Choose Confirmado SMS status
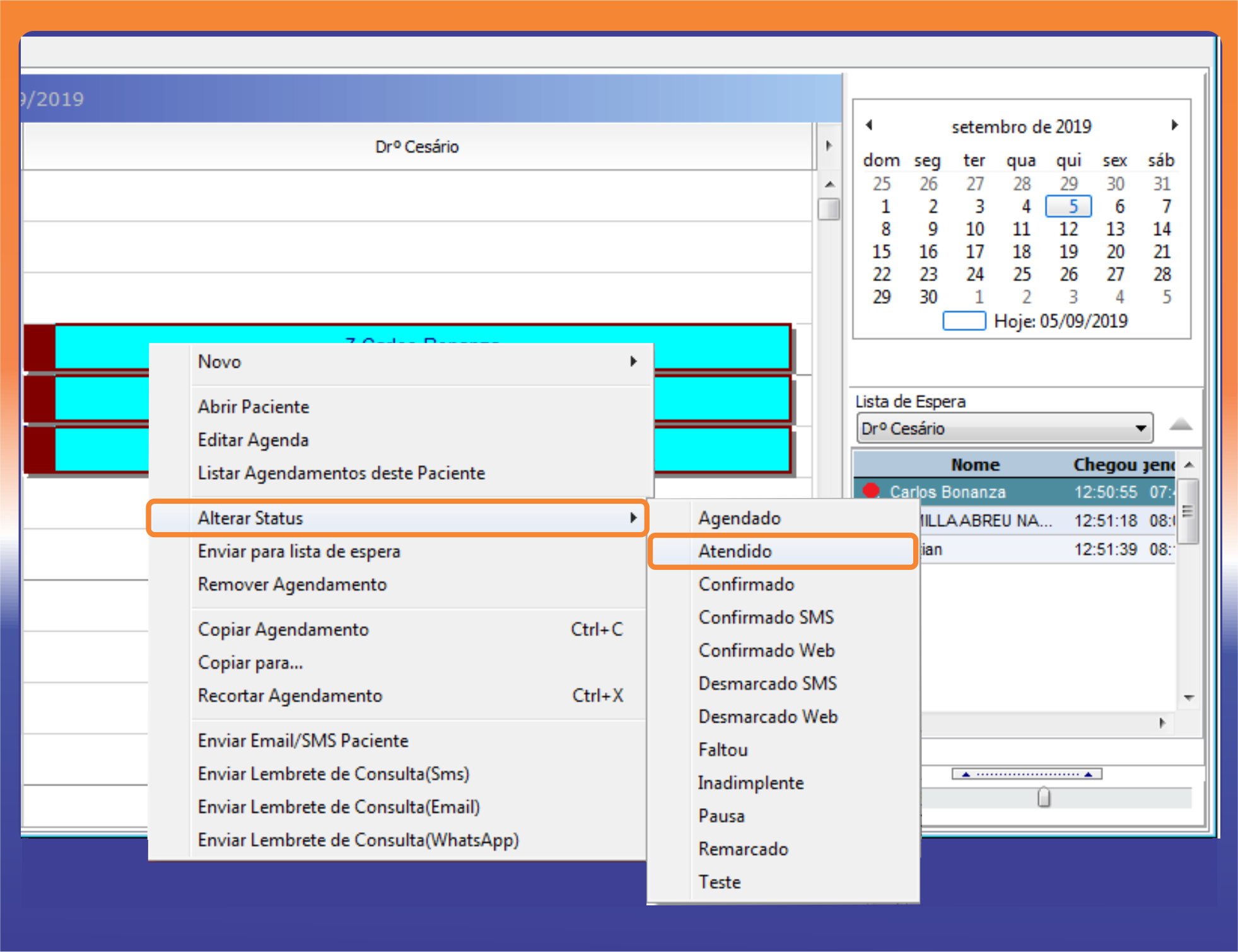Viewport: 1238px width, 952px height. 766,617
